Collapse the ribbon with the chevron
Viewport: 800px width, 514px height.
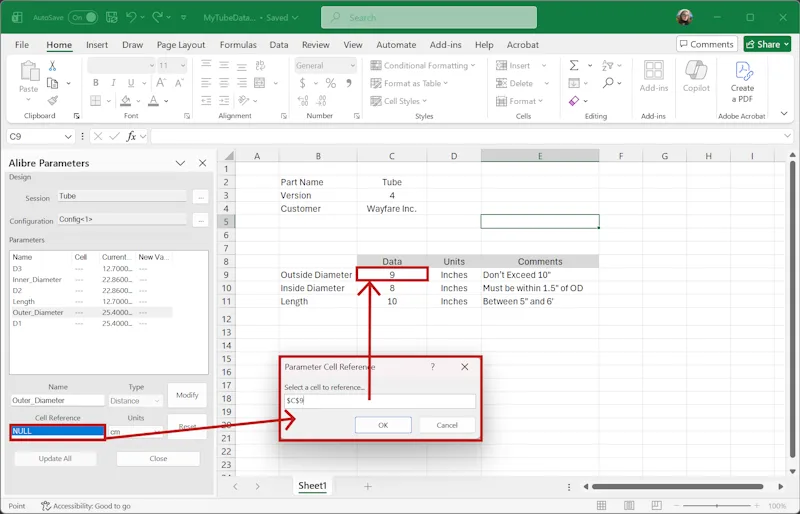click(784, 113)
